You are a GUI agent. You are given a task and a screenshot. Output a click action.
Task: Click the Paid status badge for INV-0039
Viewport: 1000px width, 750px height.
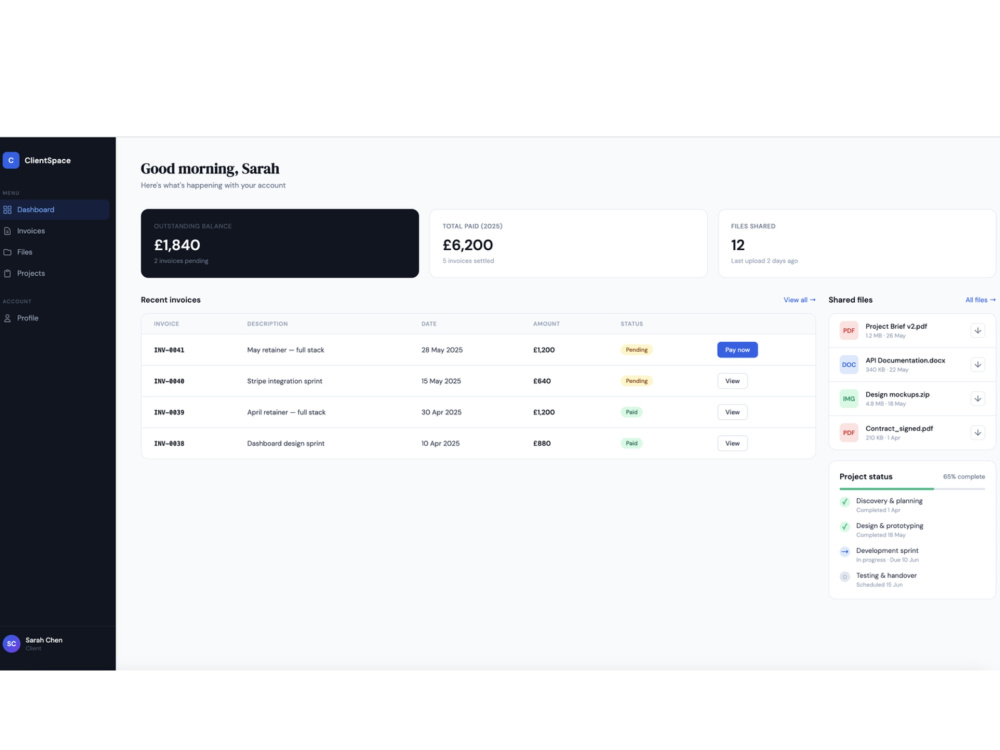point(631,412)
